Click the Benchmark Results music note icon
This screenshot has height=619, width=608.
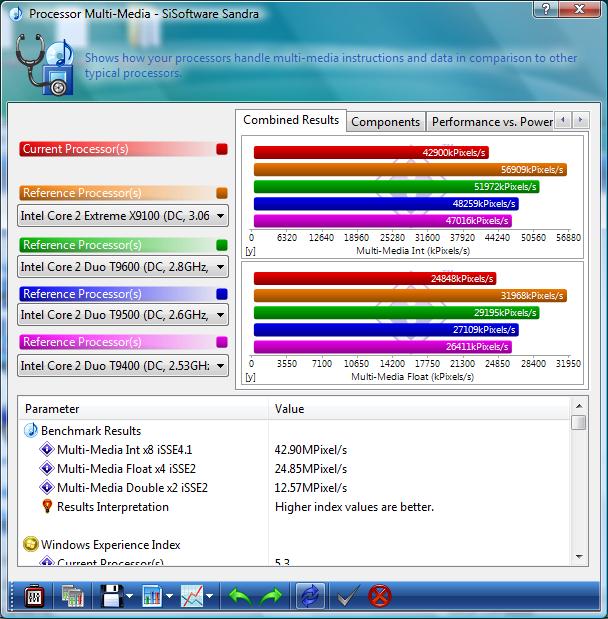[x=31, y=430]
